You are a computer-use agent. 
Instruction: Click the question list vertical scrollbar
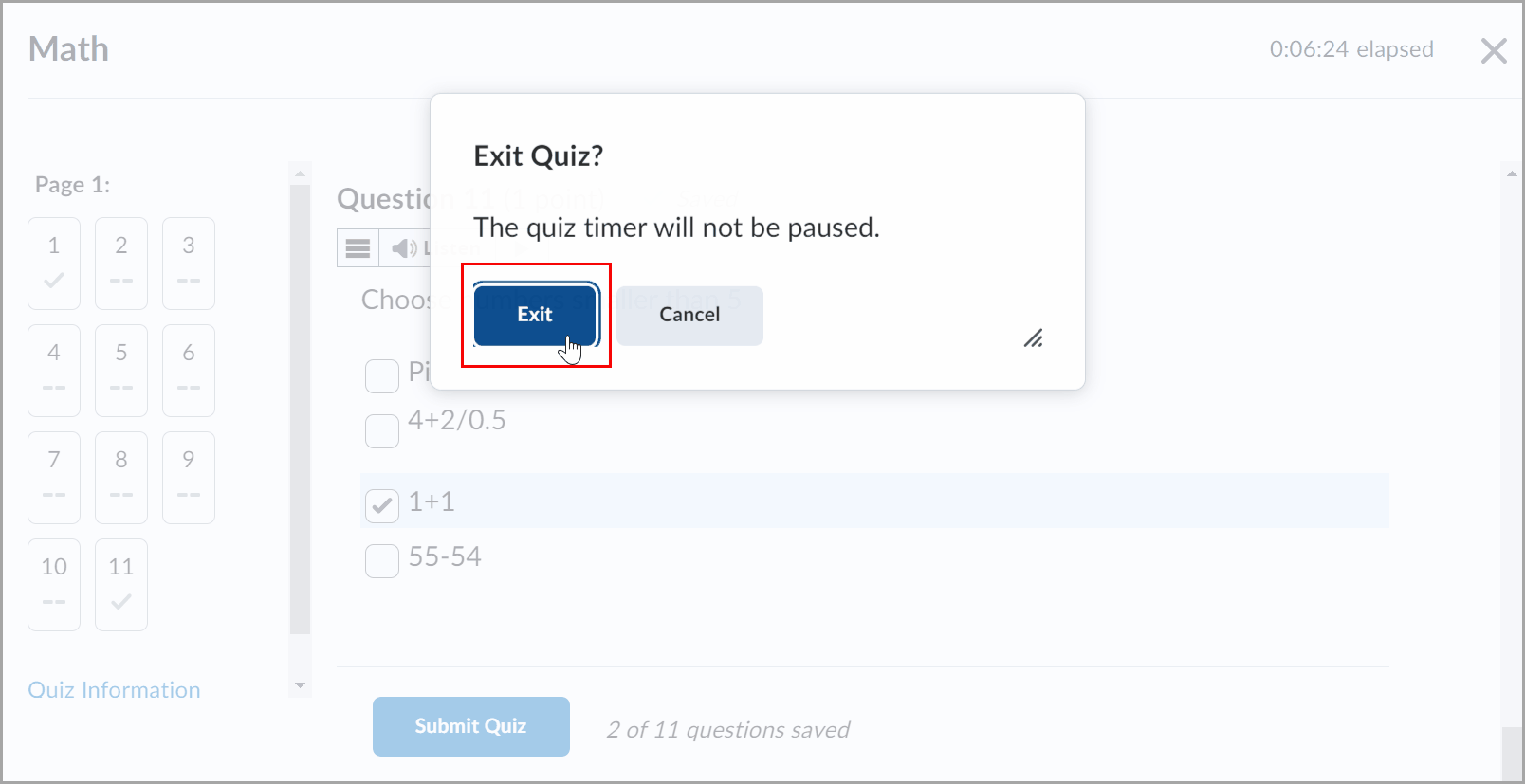coord(300,410)
